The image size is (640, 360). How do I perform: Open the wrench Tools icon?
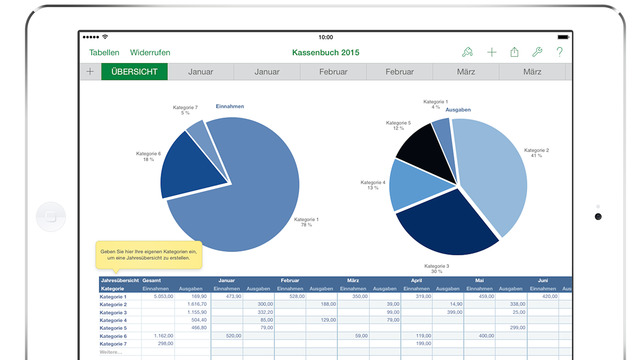coord(537,52)
